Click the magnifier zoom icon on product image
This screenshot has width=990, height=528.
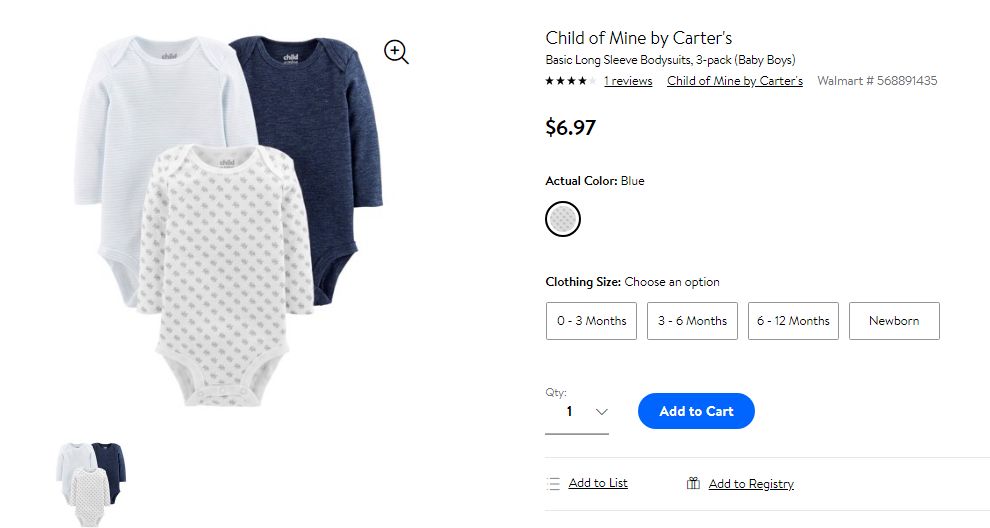pyautogui.click(x=397, y=52)
